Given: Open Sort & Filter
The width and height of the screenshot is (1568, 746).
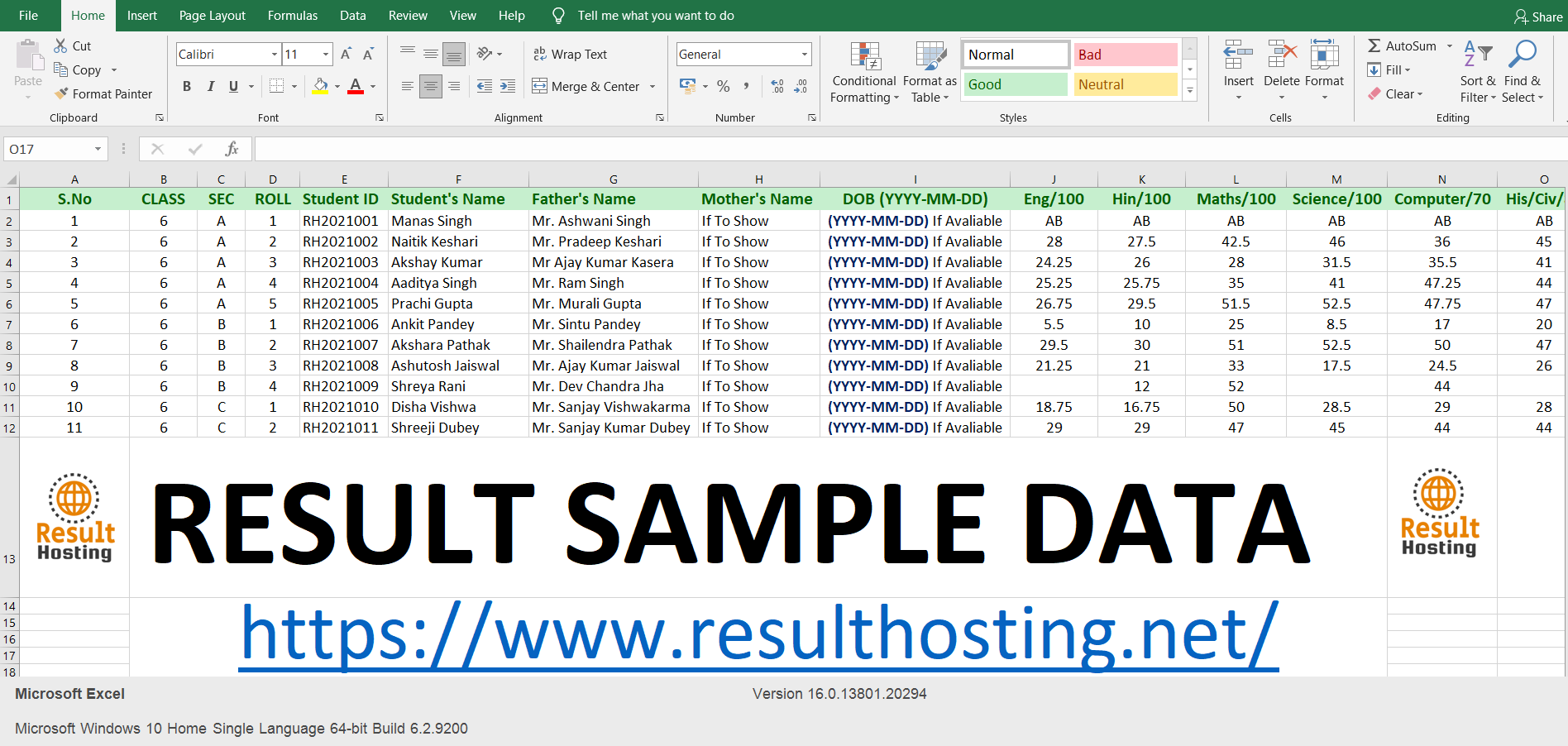Looking at the screenshot, I should coord(1478,72).
